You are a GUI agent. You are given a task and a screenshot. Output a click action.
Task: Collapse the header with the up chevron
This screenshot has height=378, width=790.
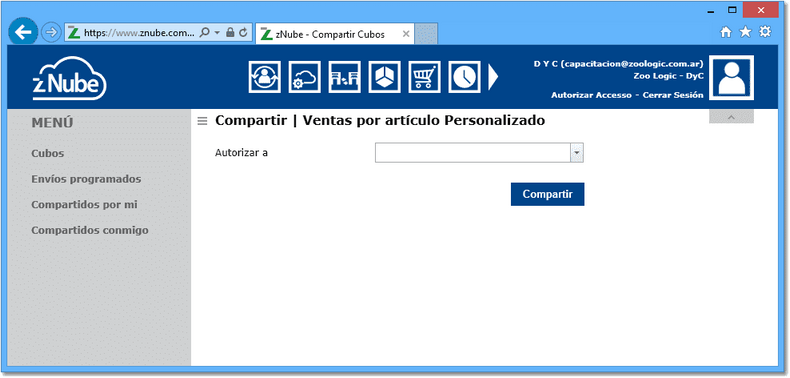click(x=731, y=116)
